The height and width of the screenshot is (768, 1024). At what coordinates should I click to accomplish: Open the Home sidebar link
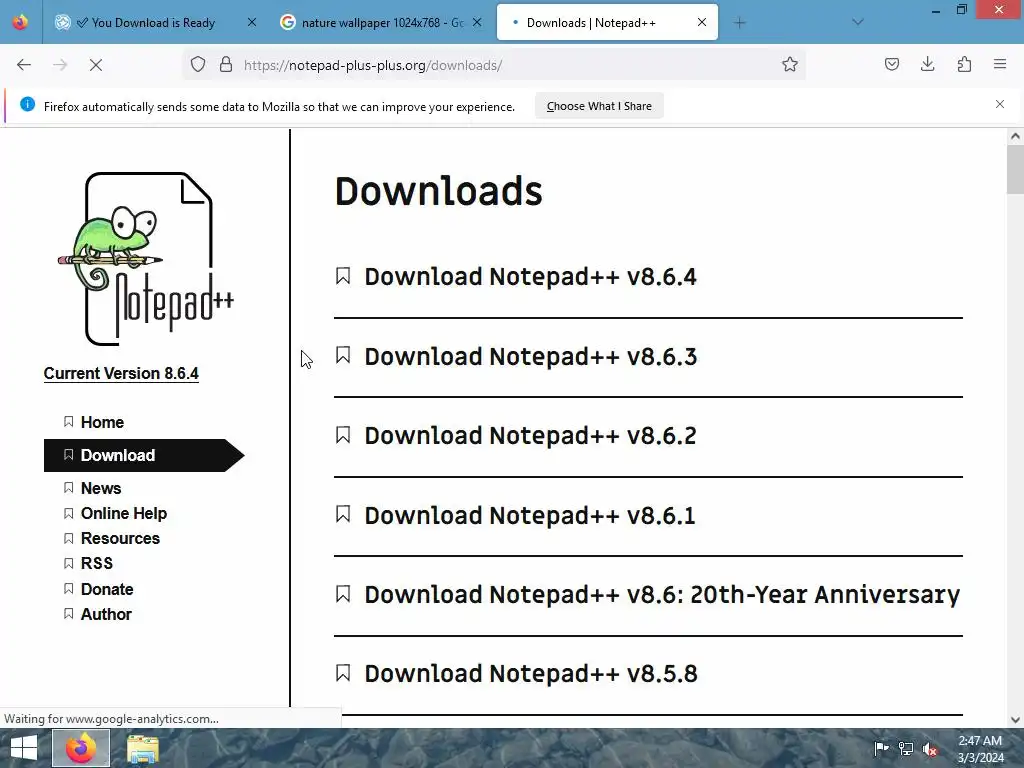[102, 423]
